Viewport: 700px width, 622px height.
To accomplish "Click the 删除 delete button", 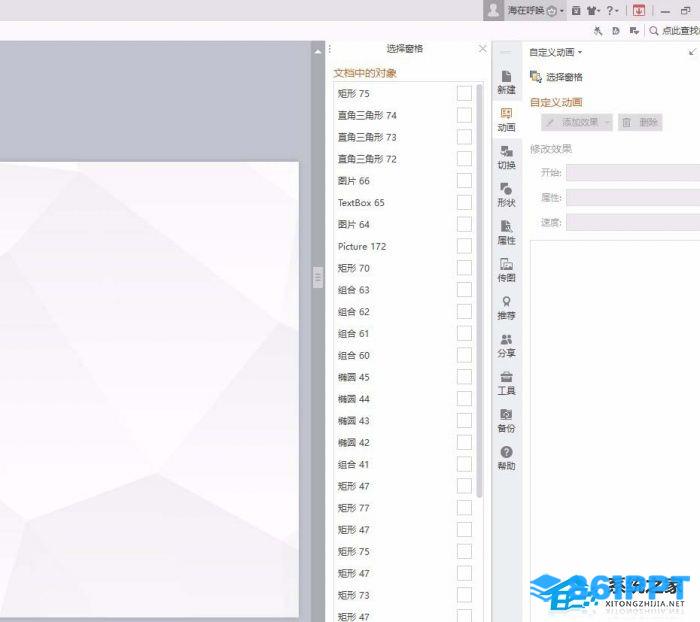I will 640,122.
